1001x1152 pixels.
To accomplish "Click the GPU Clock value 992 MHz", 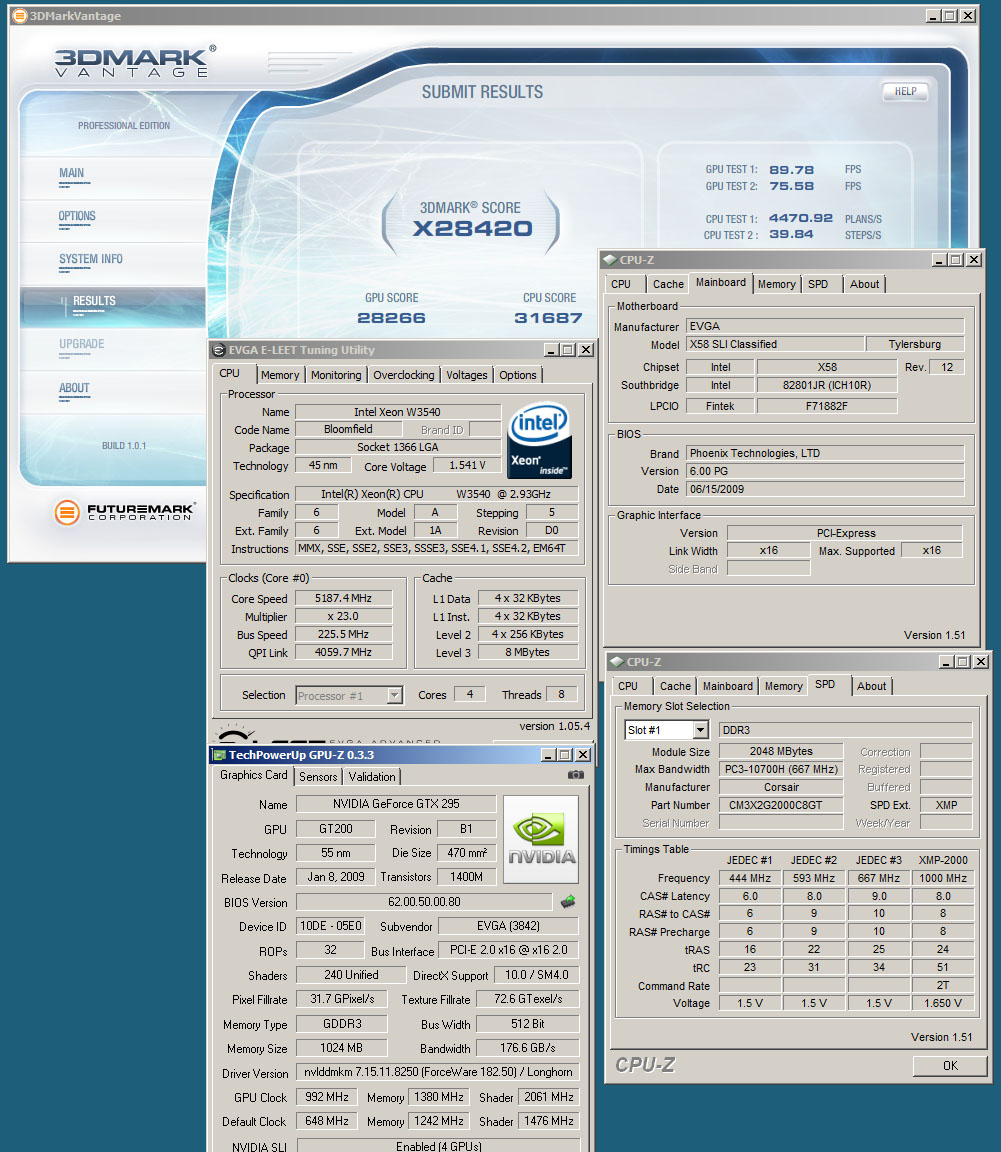I will [x=327, y=1097].
